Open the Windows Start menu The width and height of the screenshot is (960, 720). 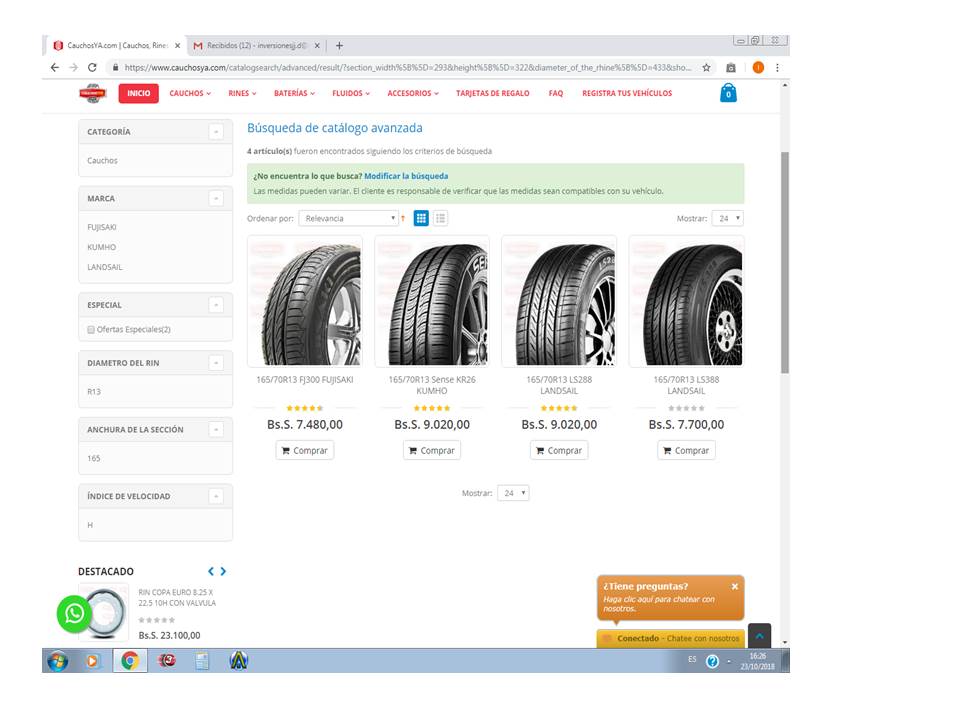(x=58, y=661)
